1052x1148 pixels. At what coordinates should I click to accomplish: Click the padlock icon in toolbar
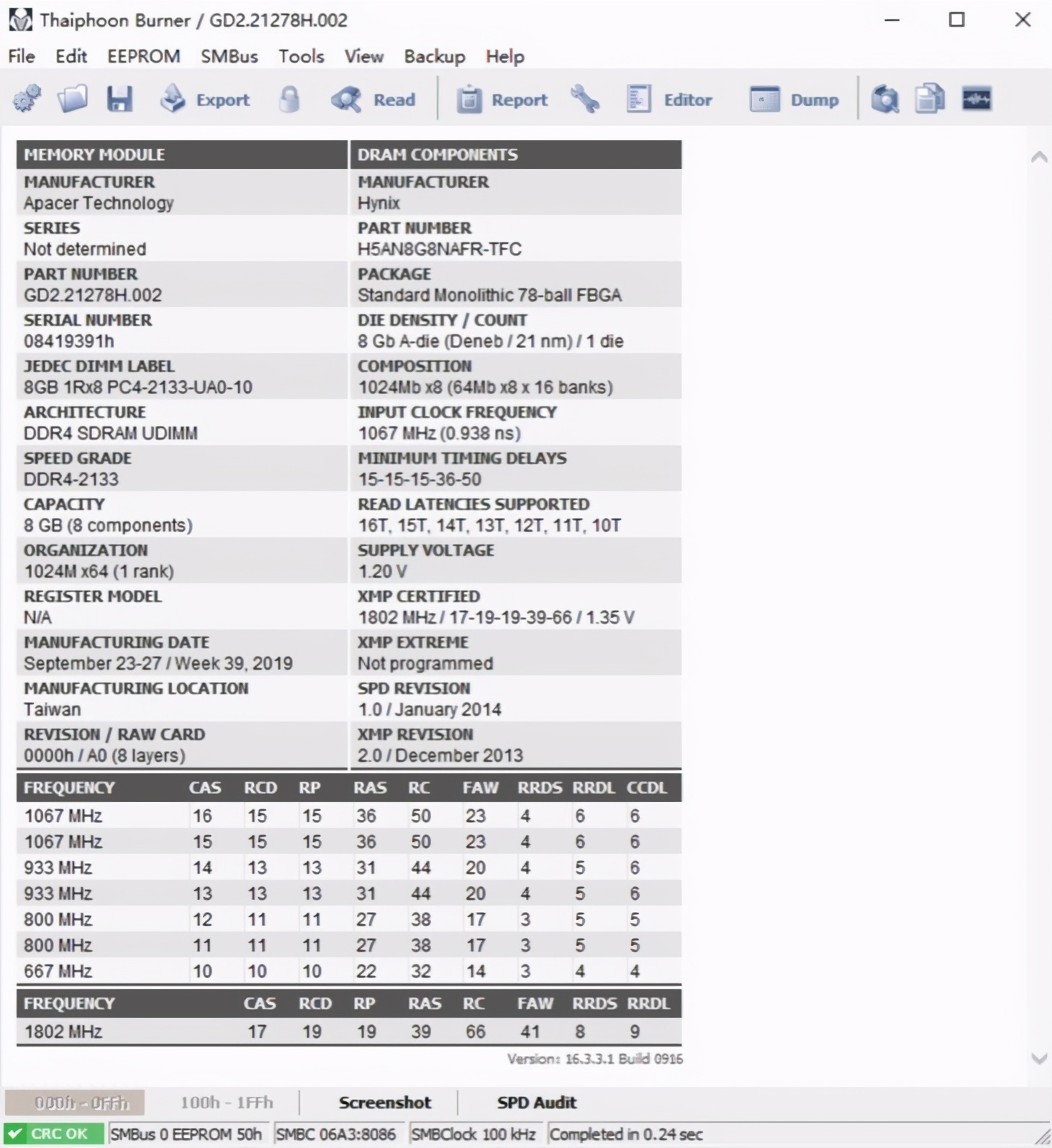[289, 99]
